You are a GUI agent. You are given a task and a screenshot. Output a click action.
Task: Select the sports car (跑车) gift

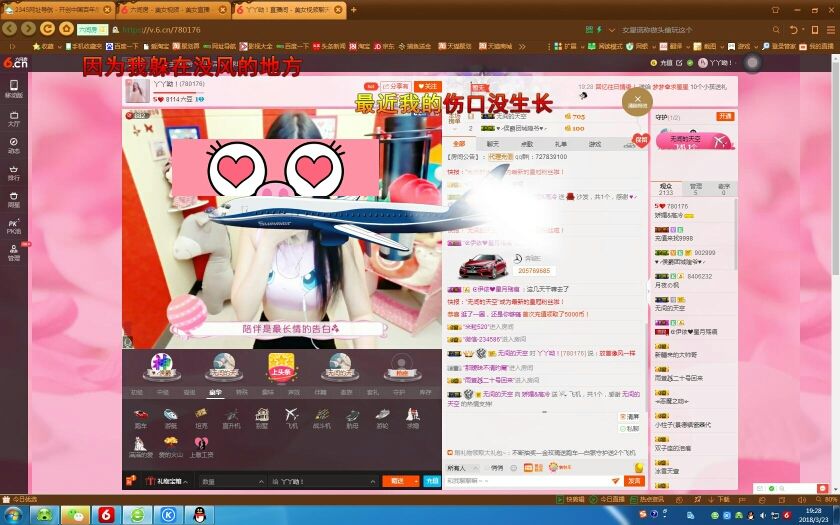tap(141, 417)
